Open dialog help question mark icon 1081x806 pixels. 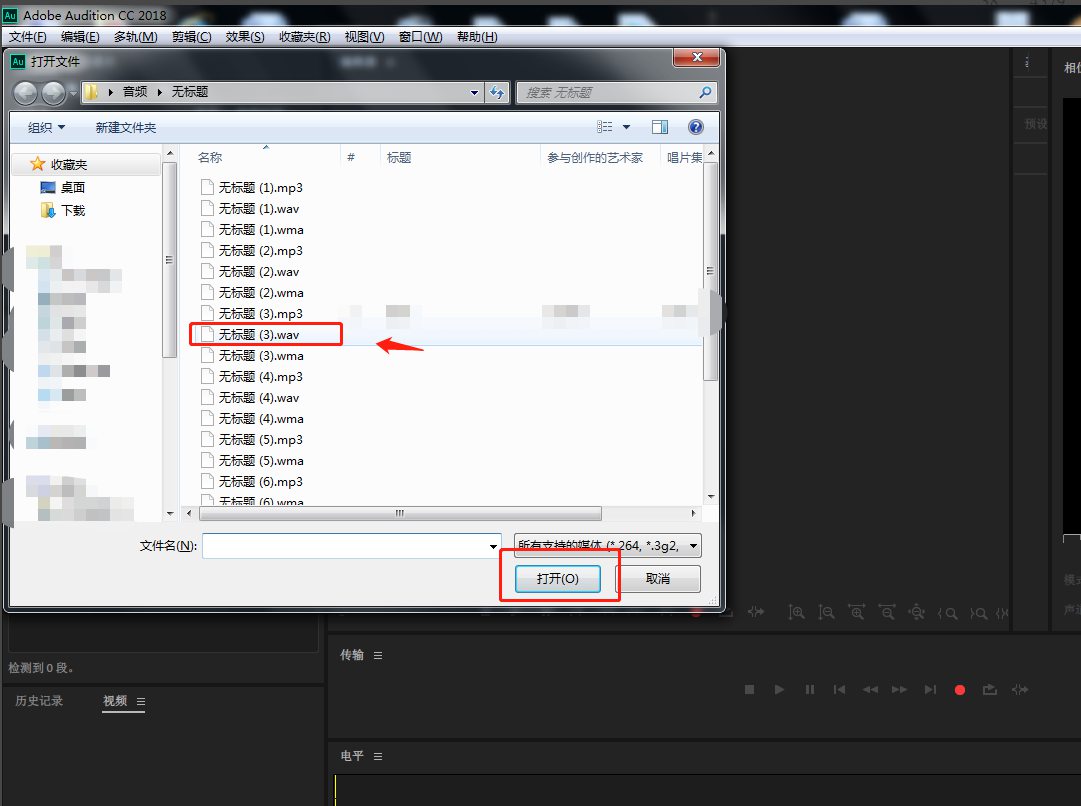(696, 127)
